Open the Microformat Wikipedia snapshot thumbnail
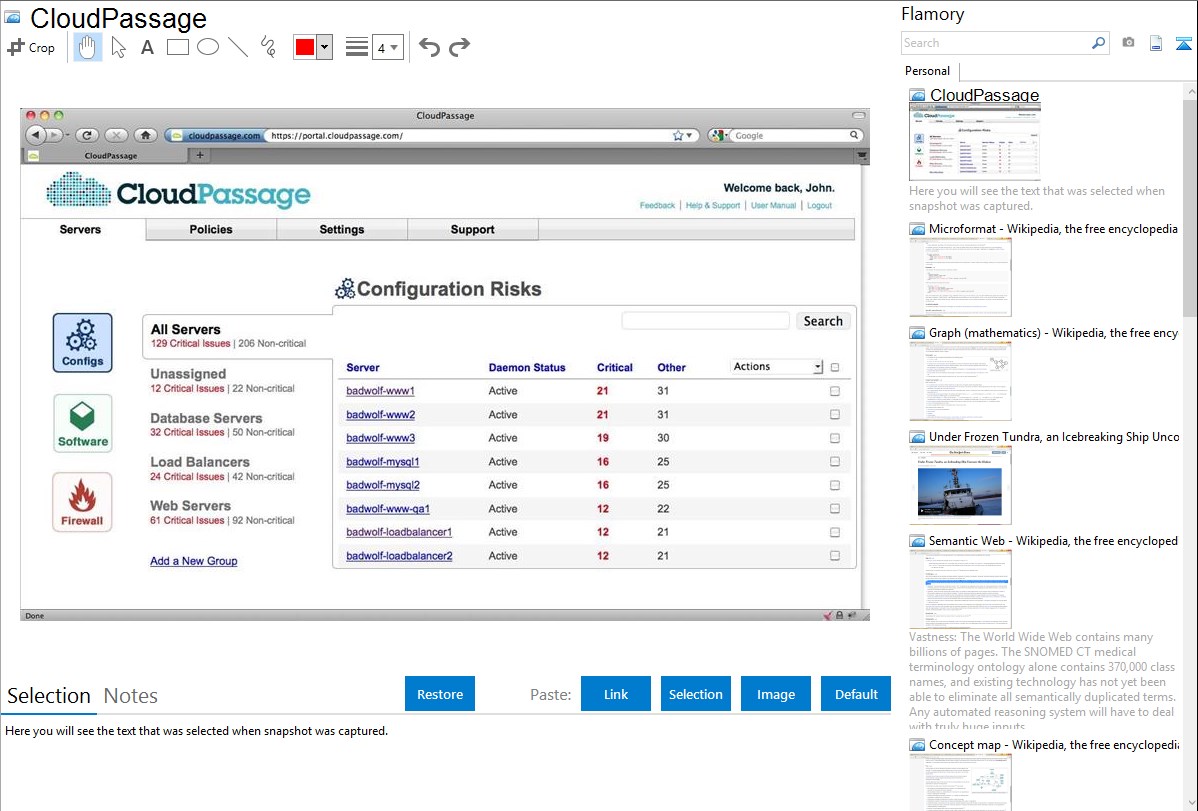This screenshot has width=1198, height=811. click(960, 277)
